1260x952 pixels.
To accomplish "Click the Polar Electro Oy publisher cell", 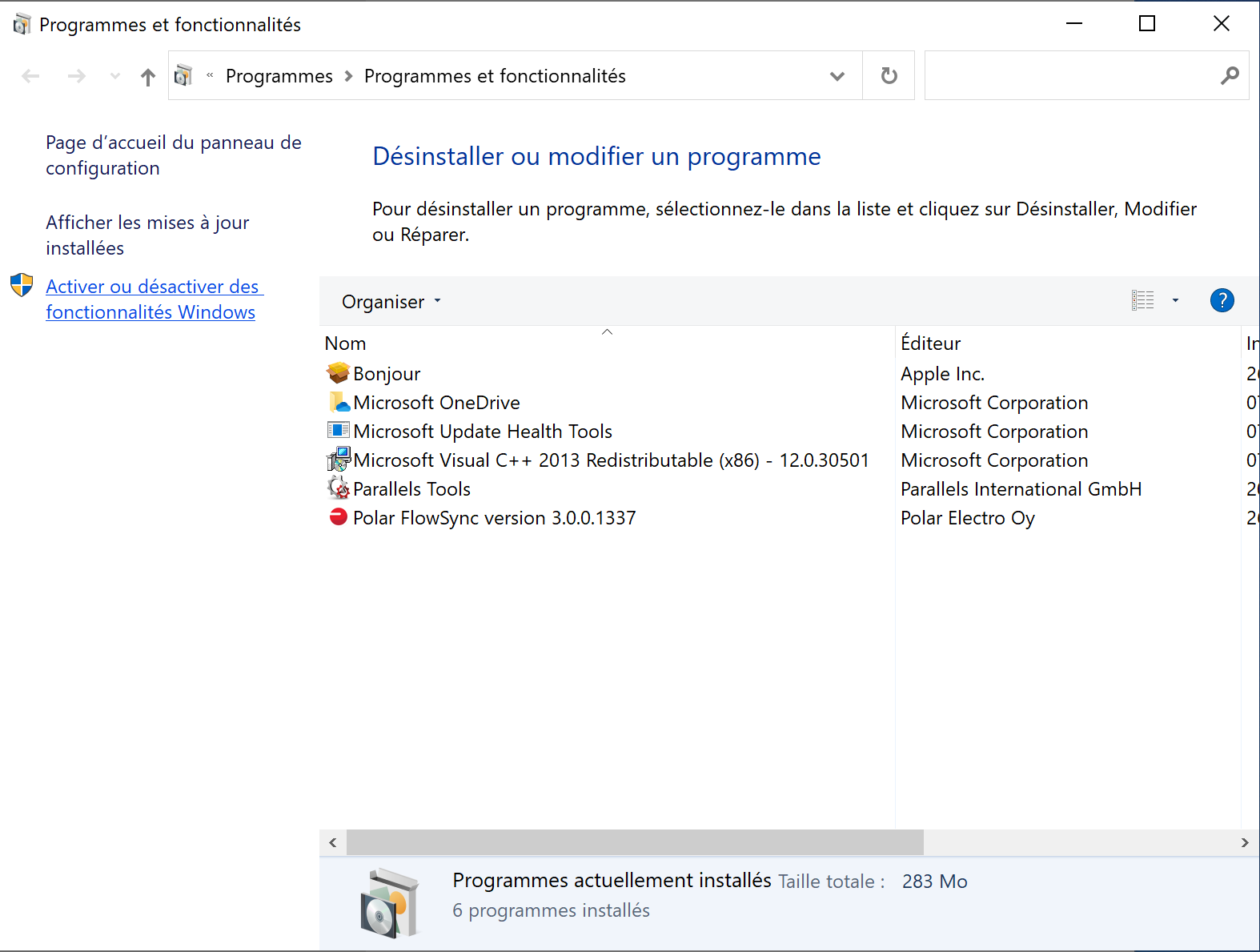I will pos(967,518).
